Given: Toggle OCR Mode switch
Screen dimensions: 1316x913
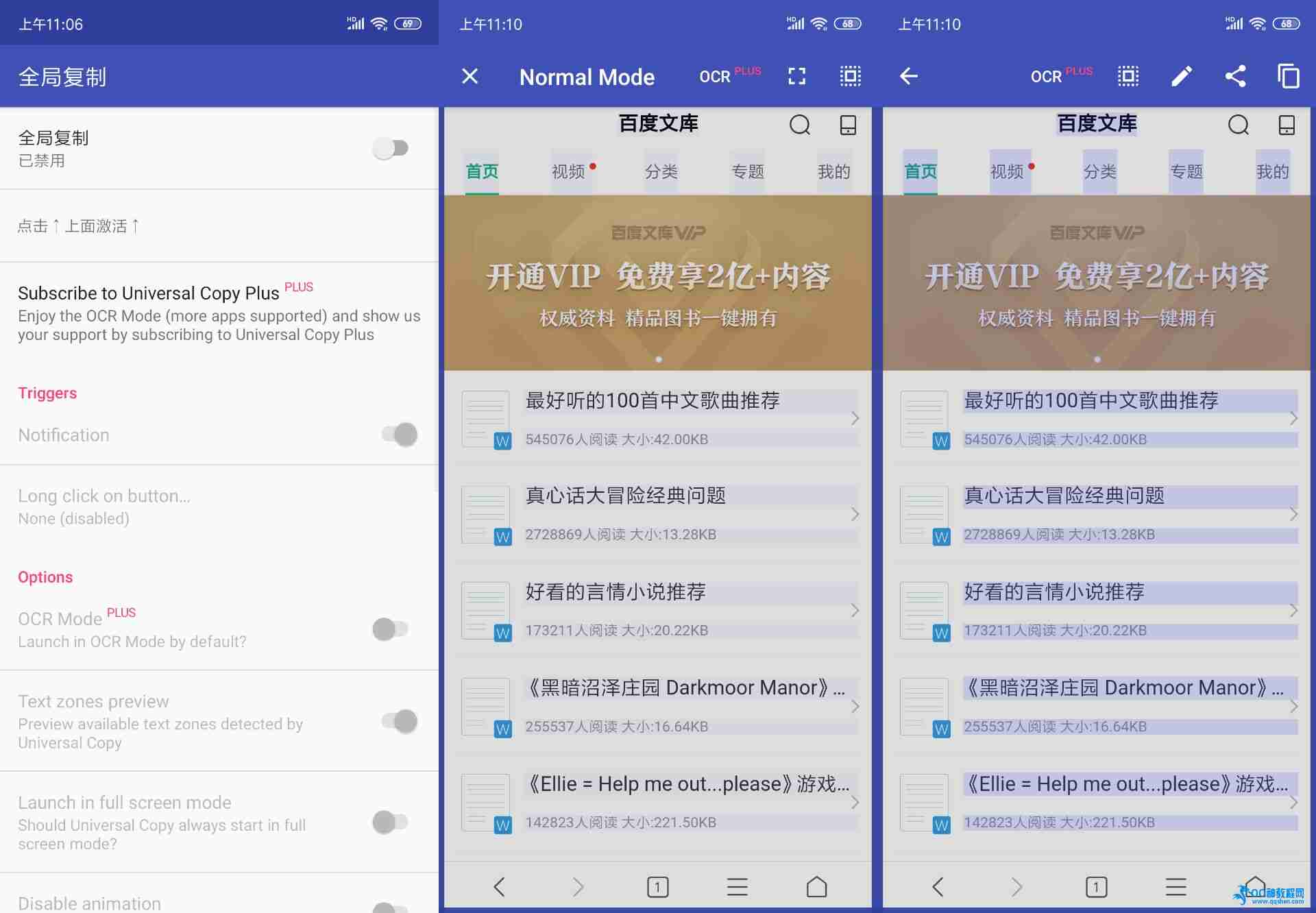Looking at the screenshot, I should tap(391, 629).
